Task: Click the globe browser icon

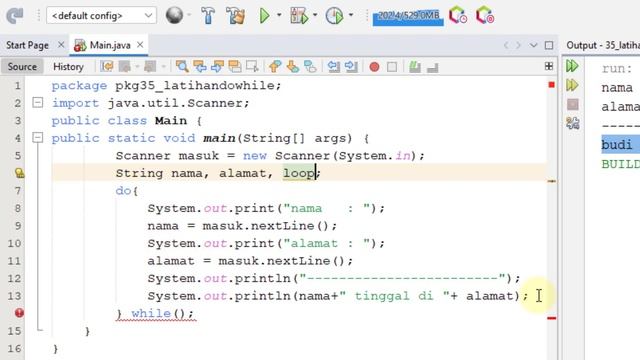Action: [174, 16]
